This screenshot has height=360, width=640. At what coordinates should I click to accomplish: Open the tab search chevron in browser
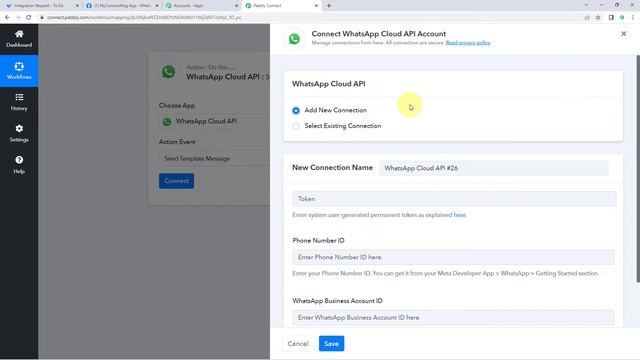(x=586, y=5)
